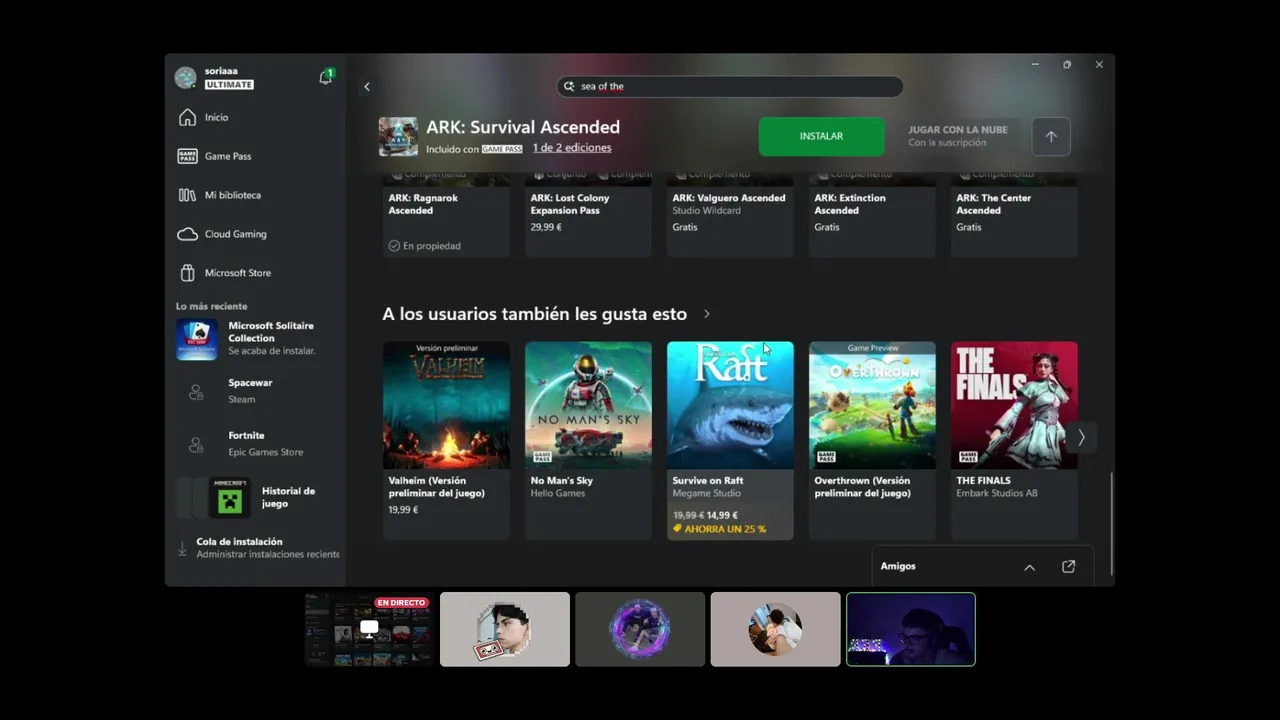Click Valheim '19,99 €' price
This screenshot has height=720, width=1280.
(403, 510)
